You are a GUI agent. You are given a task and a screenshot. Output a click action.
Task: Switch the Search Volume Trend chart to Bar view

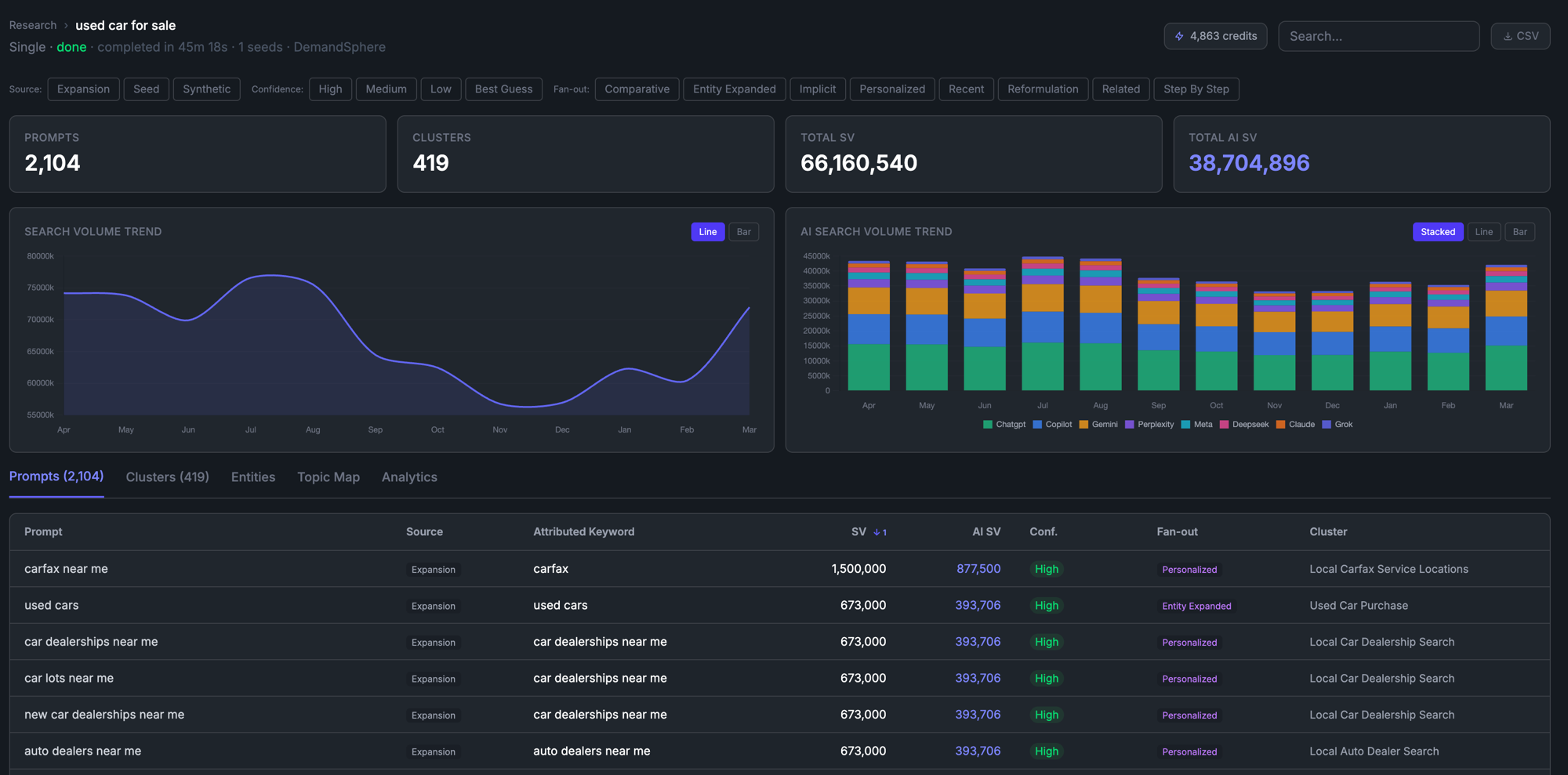click(x=743, y=232)
